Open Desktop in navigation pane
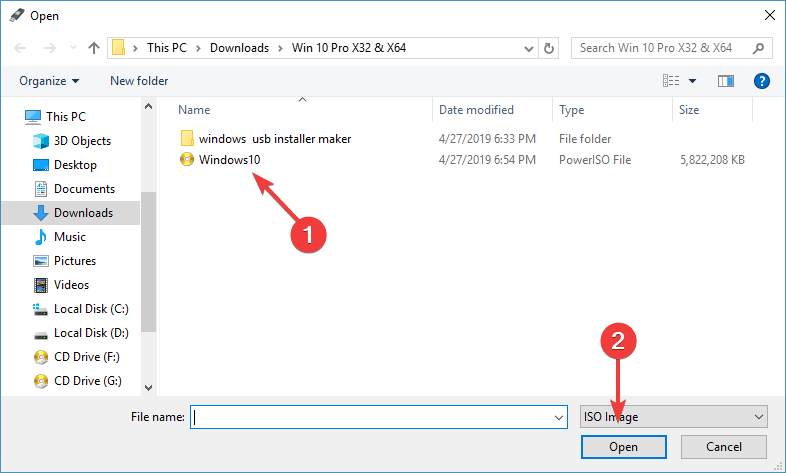This screenshot has width=786, height=473. click(x=75, y=165)
